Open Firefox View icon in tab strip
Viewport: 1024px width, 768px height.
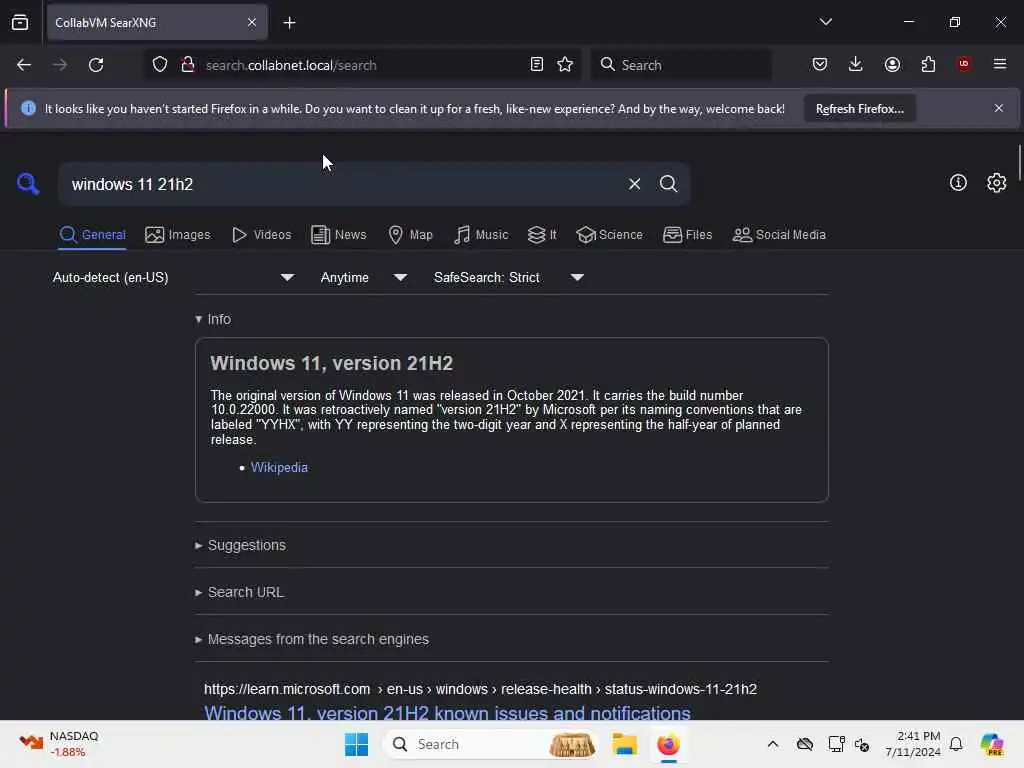point(20,22)
